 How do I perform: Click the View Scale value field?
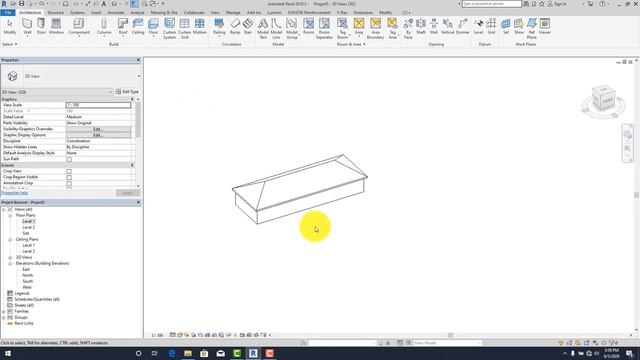click(98, 105)
